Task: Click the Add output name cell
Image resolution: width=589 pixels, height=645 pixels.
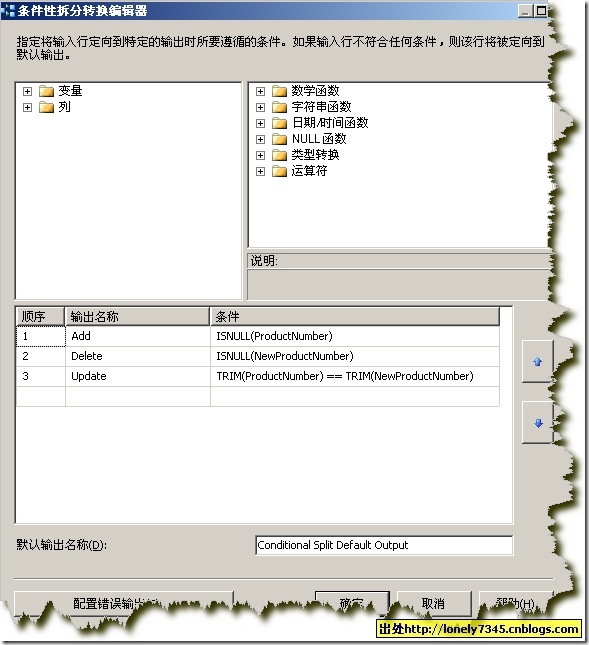Action: tap(138, 336)
